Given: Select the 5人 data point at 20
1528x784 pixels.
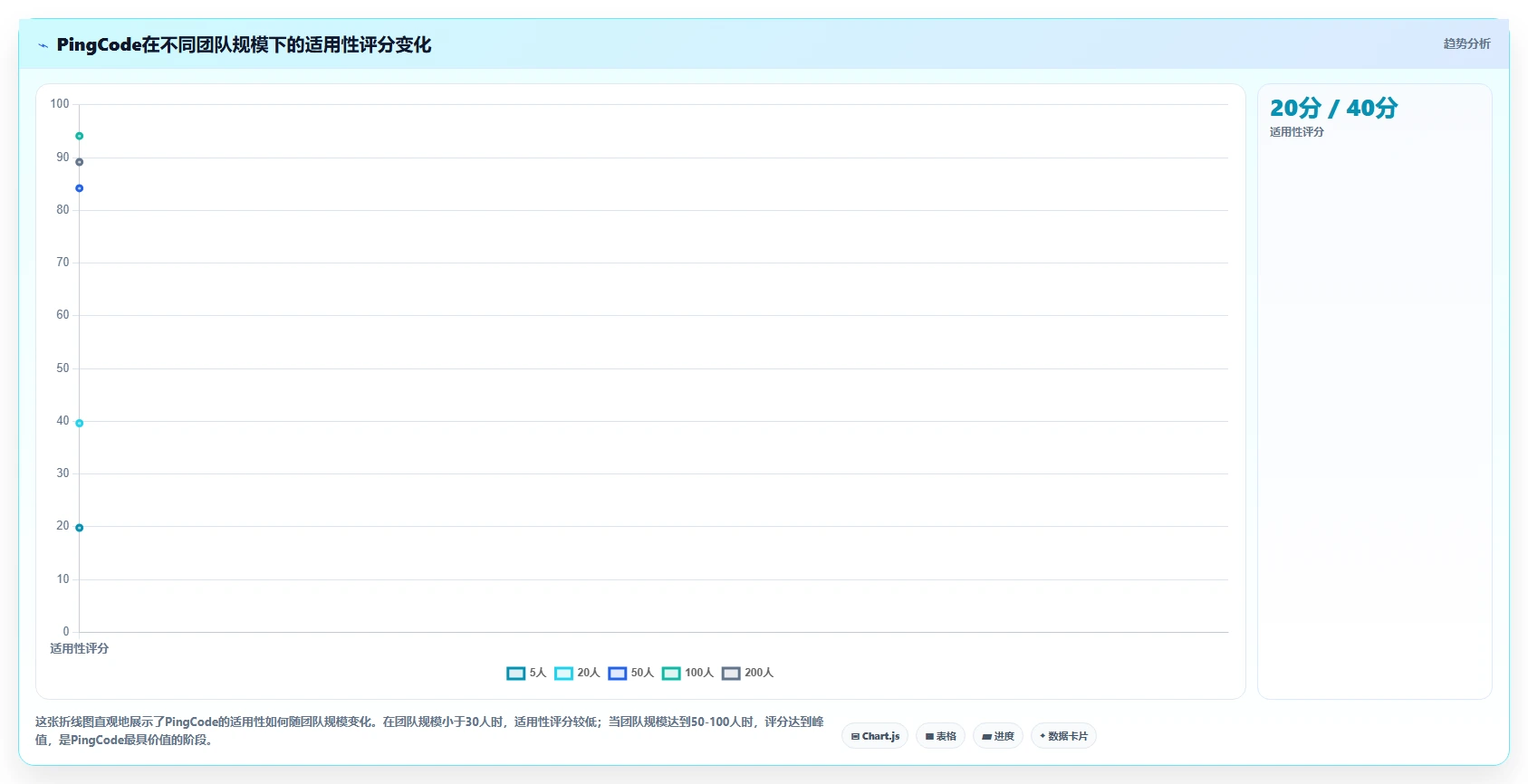Looking at the screenshot, I should point(80,528).
